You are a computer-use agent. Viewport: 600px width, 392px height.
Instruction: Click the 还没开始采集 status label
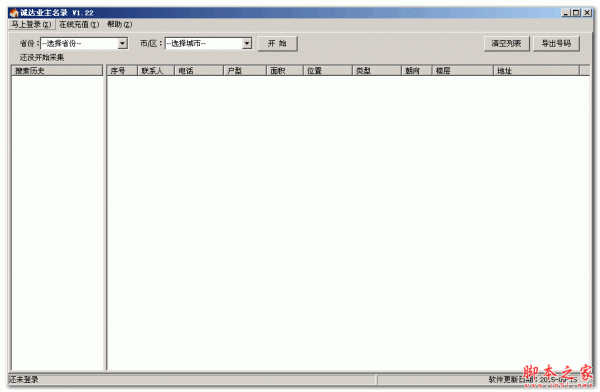click(x=42, y=57)
